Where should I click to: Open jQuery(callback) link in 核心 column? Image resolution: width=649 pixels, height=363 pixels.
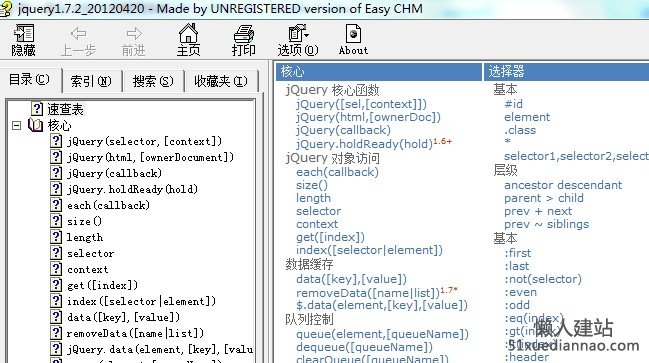click(x=343, y=130)
